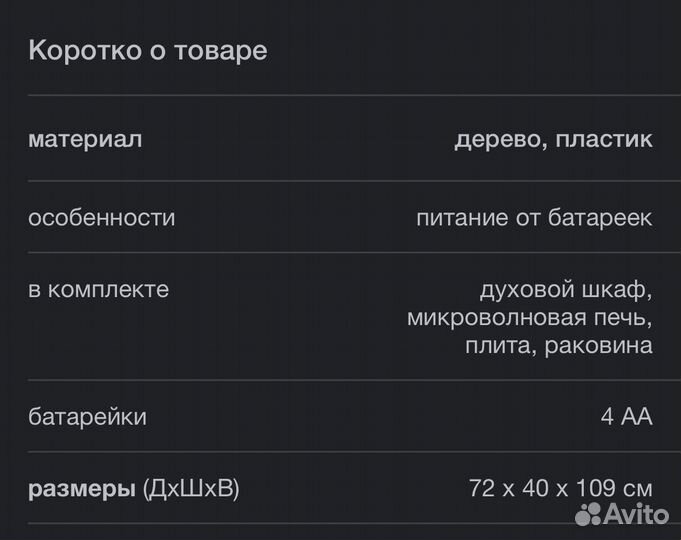Click the "Коротко о товаре" heading
The height and width of the screenshot is (540, 681).
148,50
